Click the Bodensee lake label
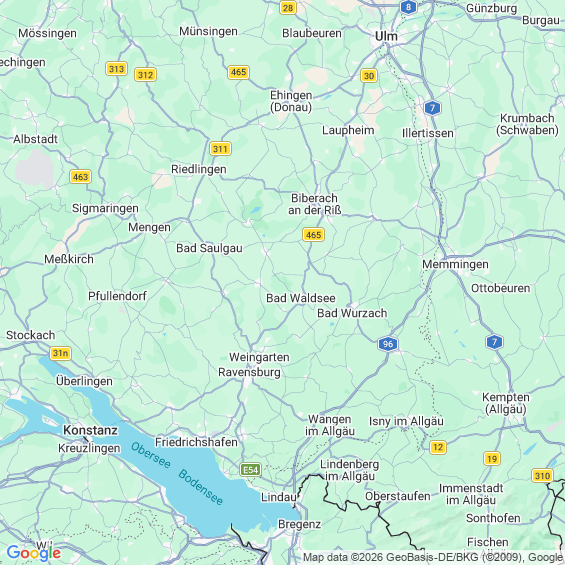Screen dimensions: 565x565 click(x=200, y=487)
